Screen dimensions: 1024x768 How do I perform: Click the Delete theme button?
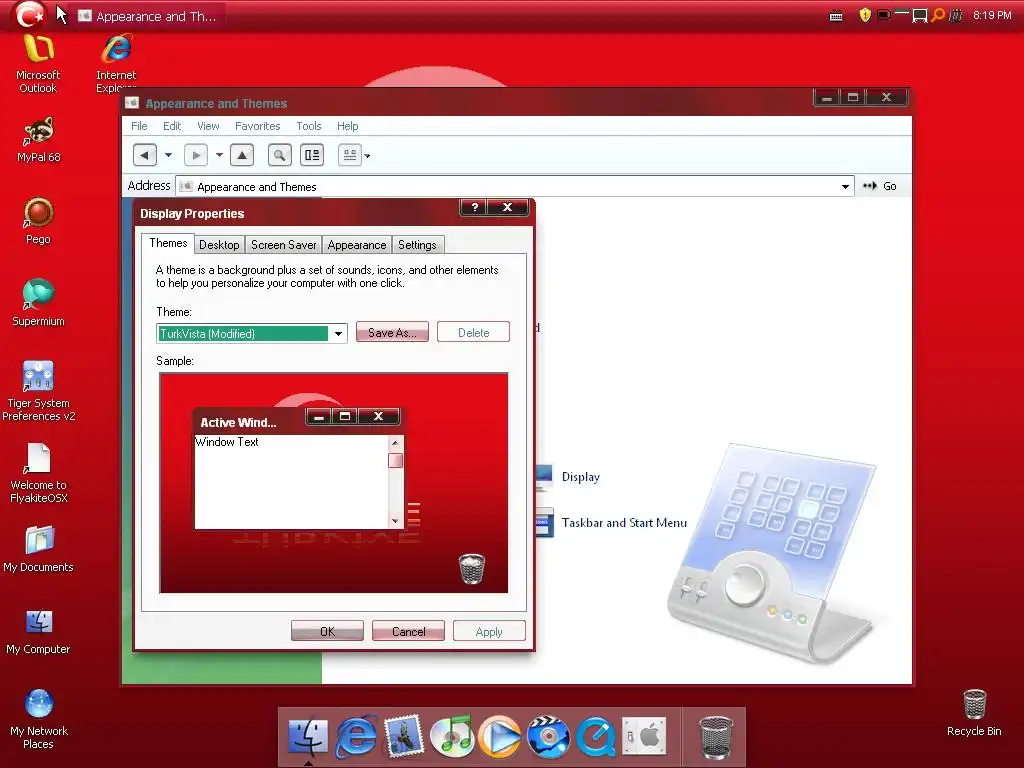(x=473, y=332)
